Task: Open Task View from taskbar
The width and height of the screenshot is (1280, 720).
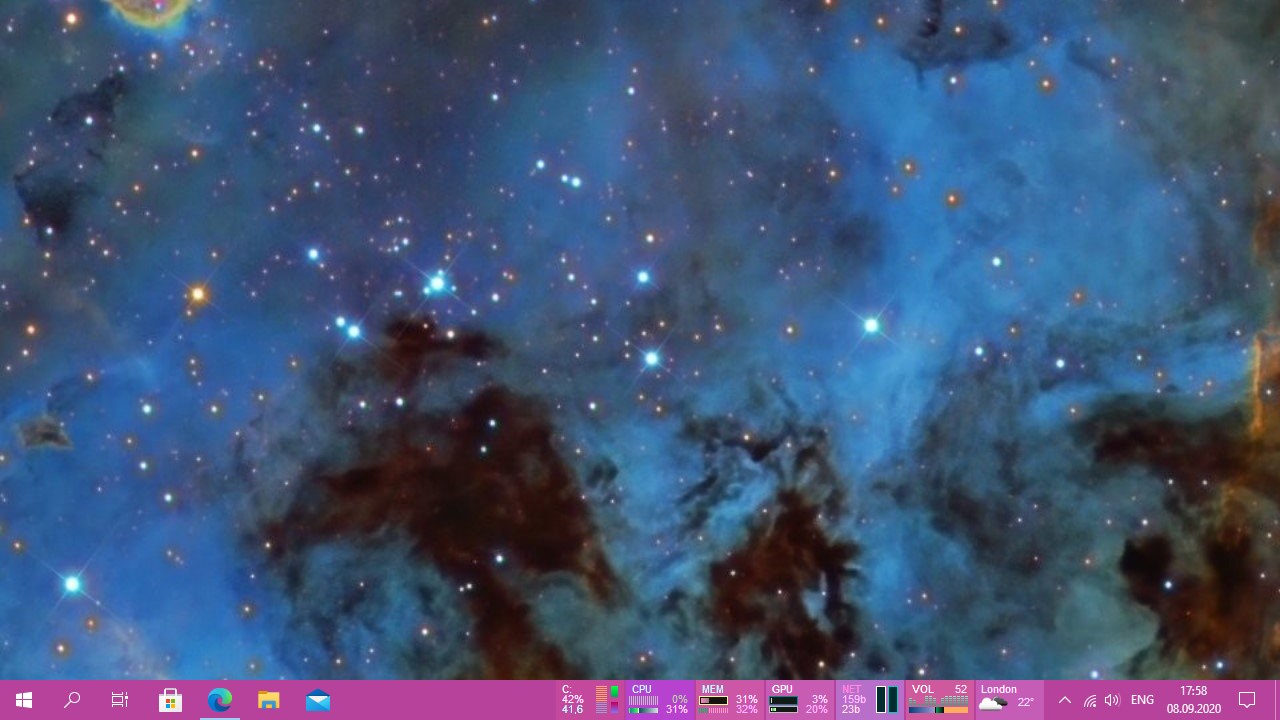Action: coord(120,700)
